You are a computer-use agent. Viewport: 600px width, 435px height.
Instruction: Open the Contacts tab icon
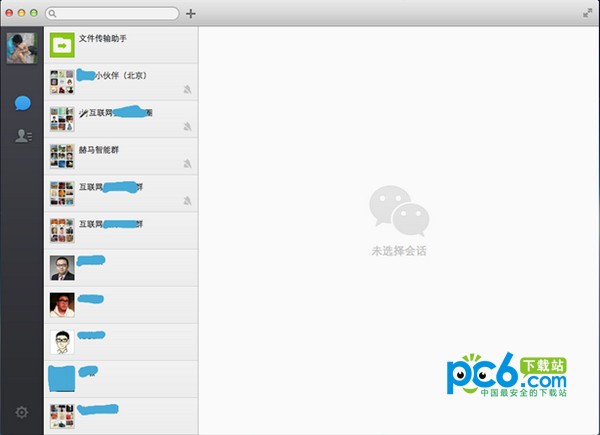[23, 136]
